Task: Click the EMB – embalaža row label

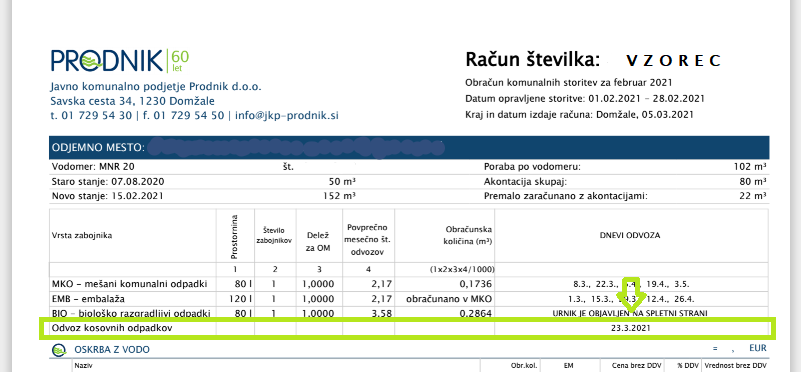Action: coord(88,298)
